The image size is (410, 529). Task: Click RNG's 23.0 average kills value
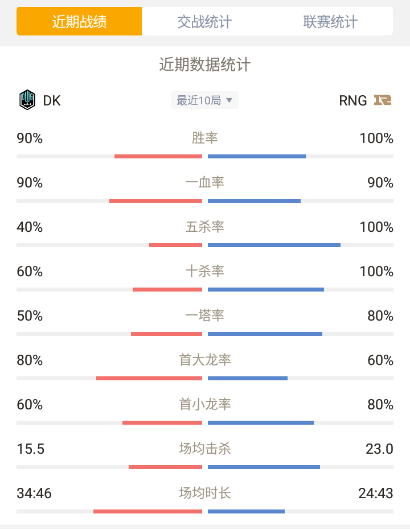pyautogui.click(x=379, y=449)
